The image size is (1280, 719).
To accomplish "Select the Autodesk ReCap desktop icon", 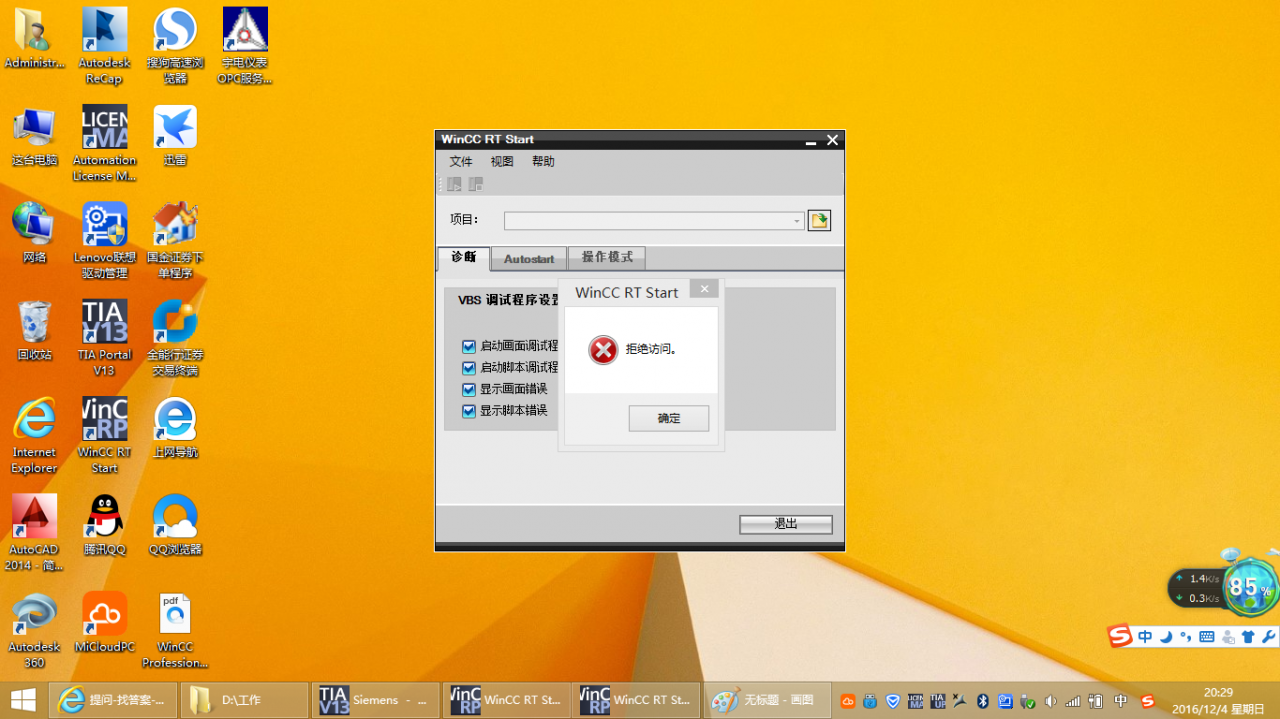I will click(x=104, y=45).
